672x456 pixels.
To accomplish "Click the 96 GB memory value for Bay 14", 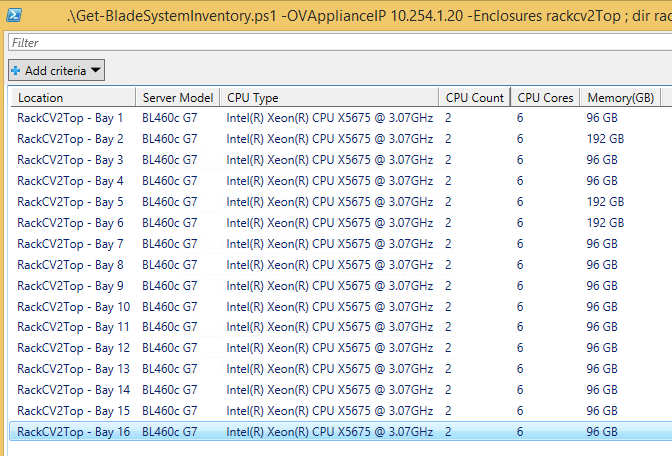I will click(x=602, y=390).
